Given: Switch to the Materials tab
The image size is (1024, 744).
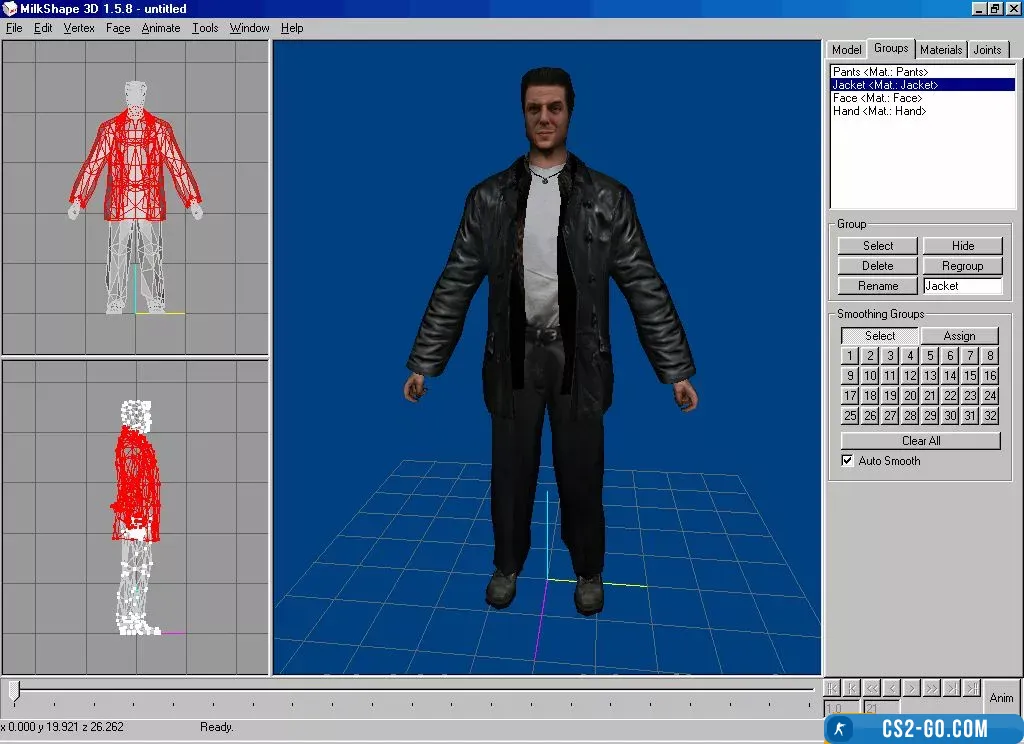Looking at the screenshot, I should (941, 49).
